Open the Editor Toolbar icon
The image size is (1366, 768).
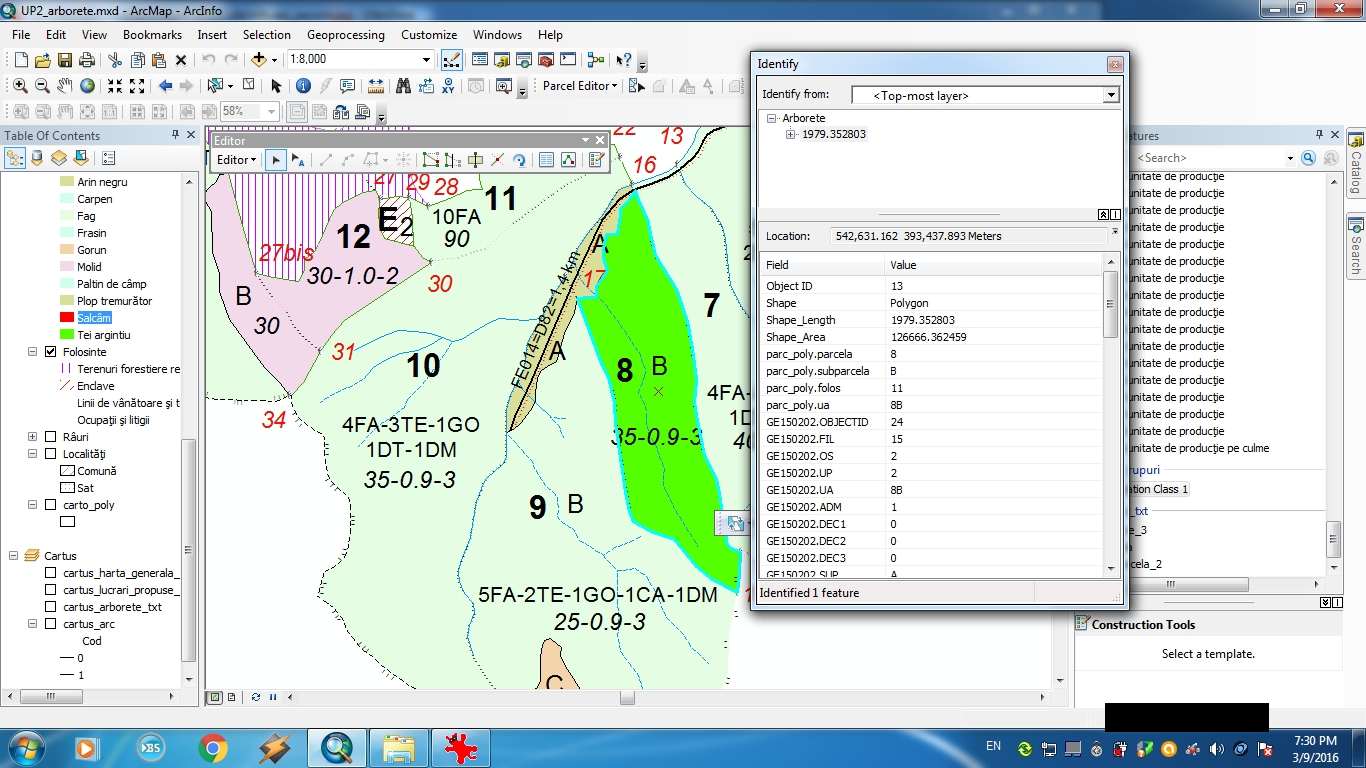451,60
